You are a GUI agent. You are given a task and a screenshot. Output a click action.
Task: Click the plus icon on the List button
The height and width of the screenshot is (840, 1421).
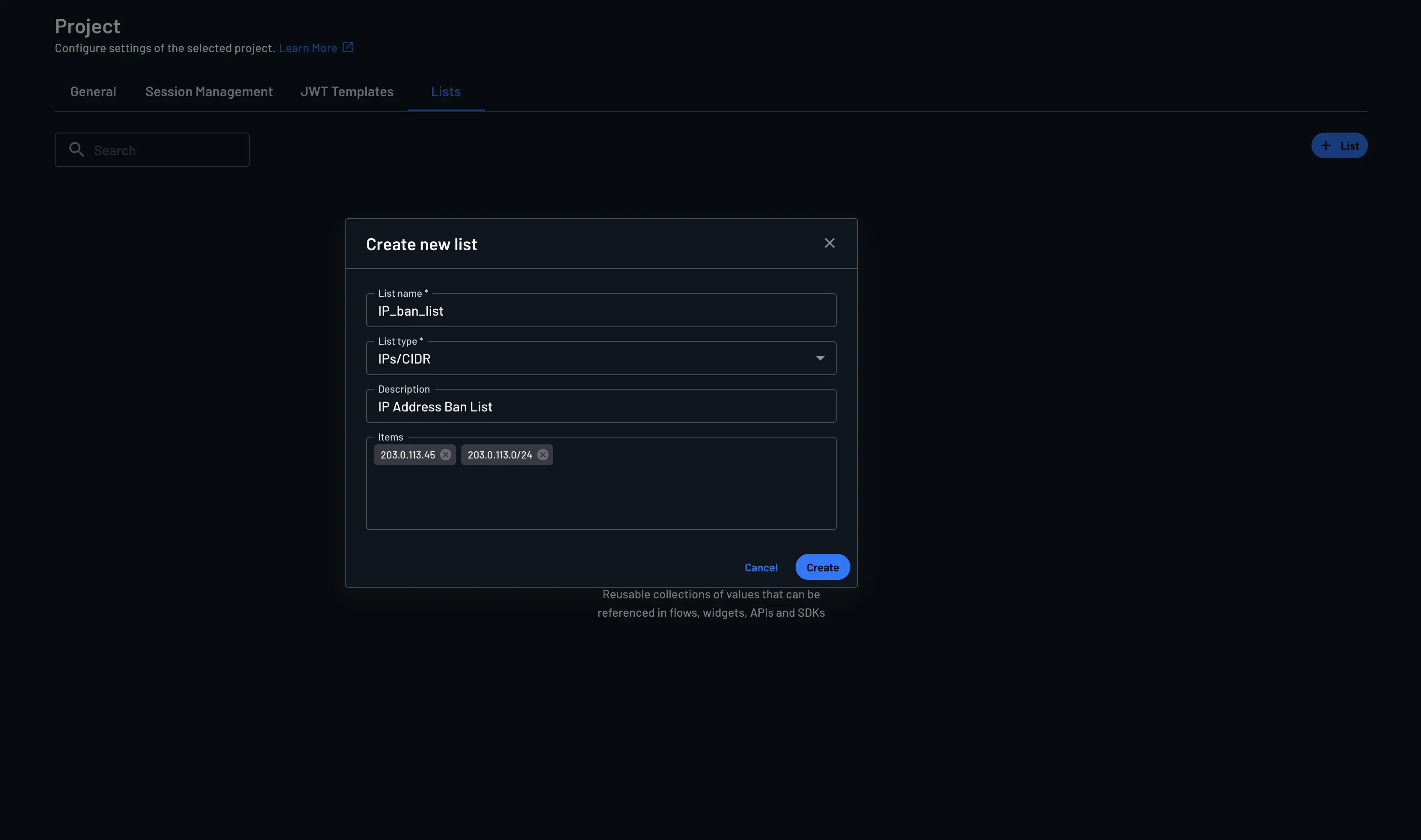coord(1326,145)
